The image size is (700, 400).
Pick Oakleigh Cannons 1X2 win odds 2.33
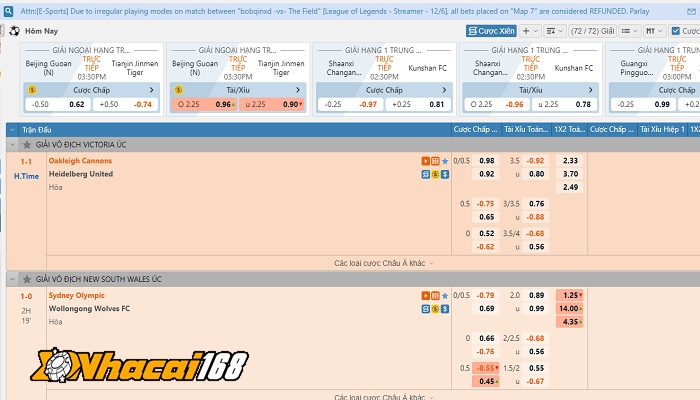[x=570, y=161]
